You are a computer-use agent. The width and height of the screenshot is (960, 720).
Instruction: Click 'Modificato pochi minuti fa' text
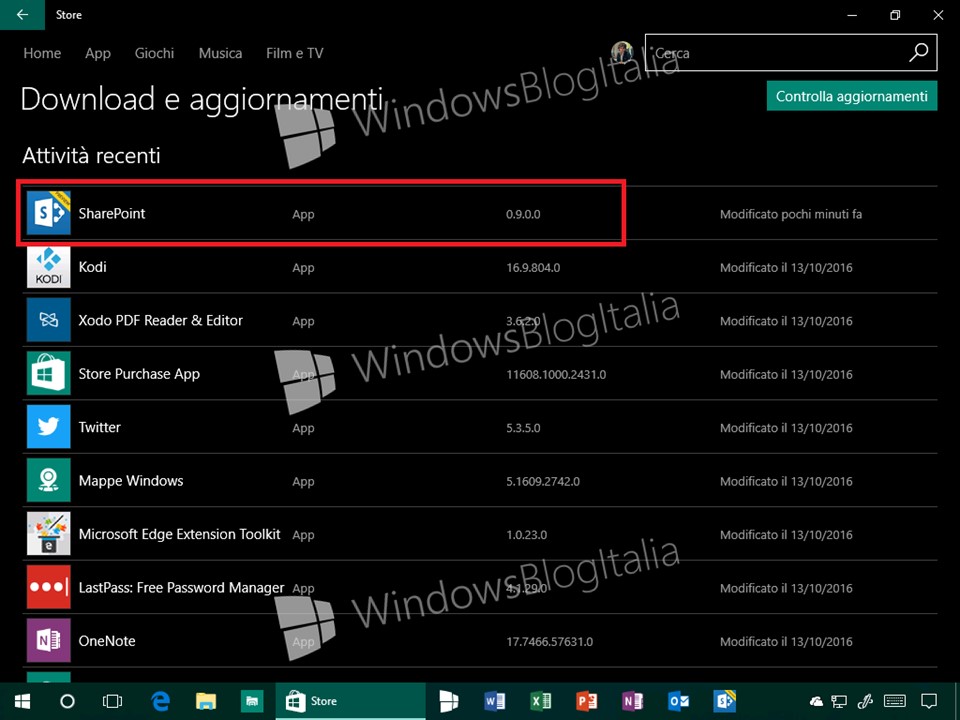pyautogui.click(x=791, y=214)
